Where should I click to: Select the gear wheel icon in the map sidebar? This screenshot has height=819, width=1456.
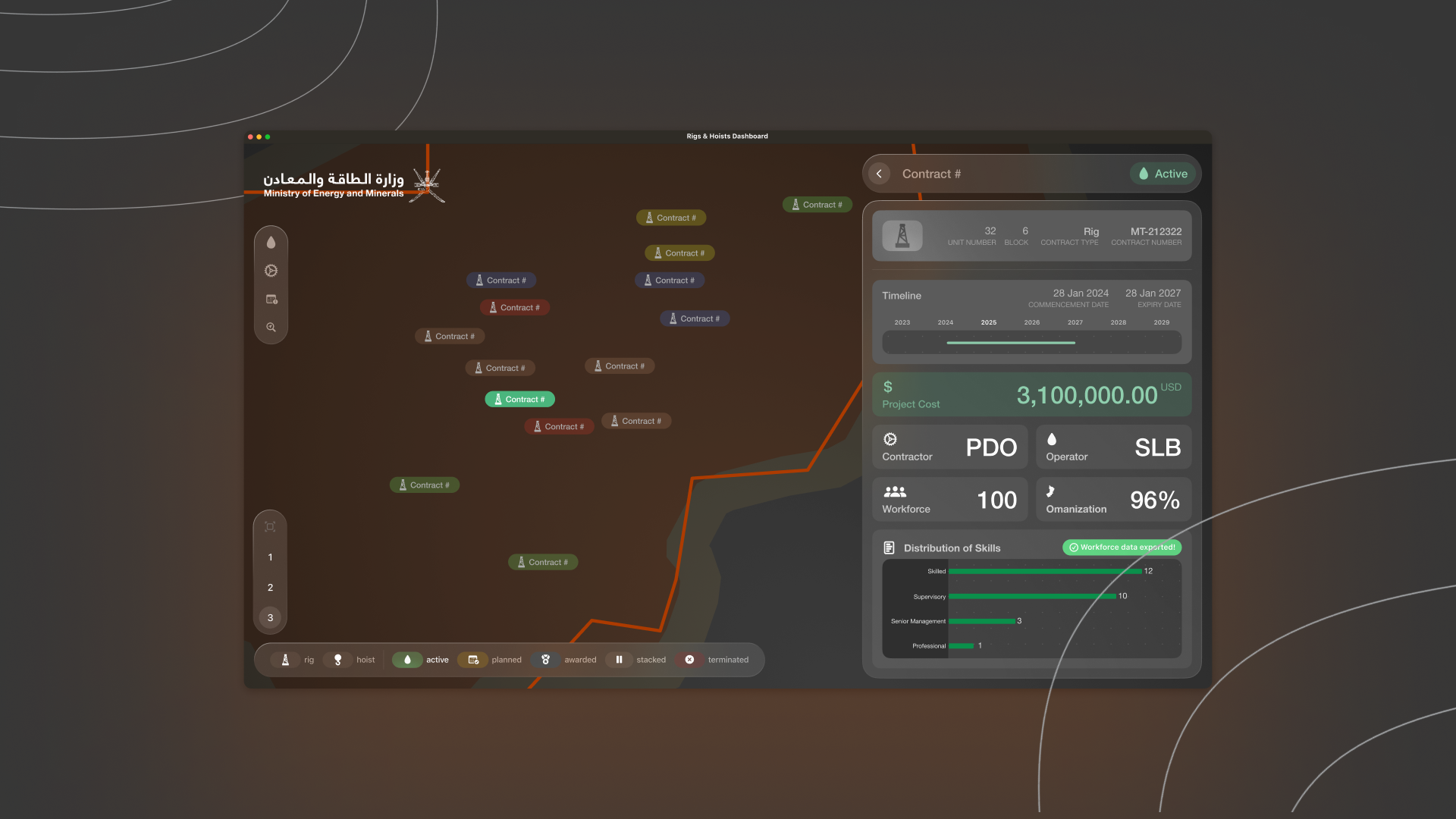(x=271, y=271)
